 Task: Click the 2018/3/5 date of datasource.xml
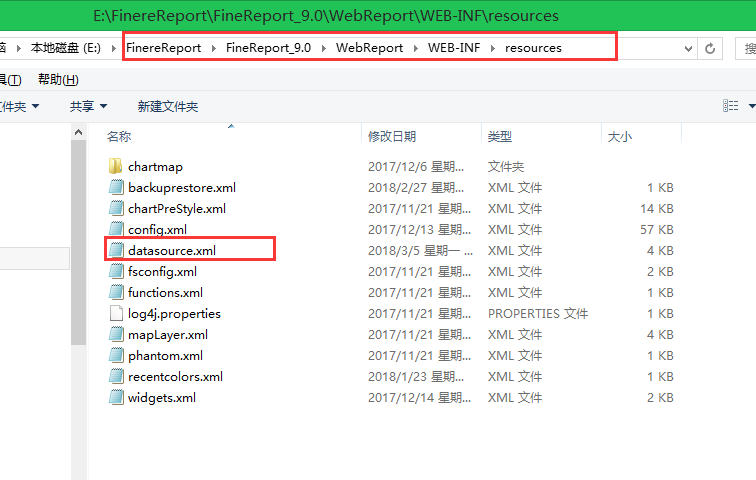(420, 251)
